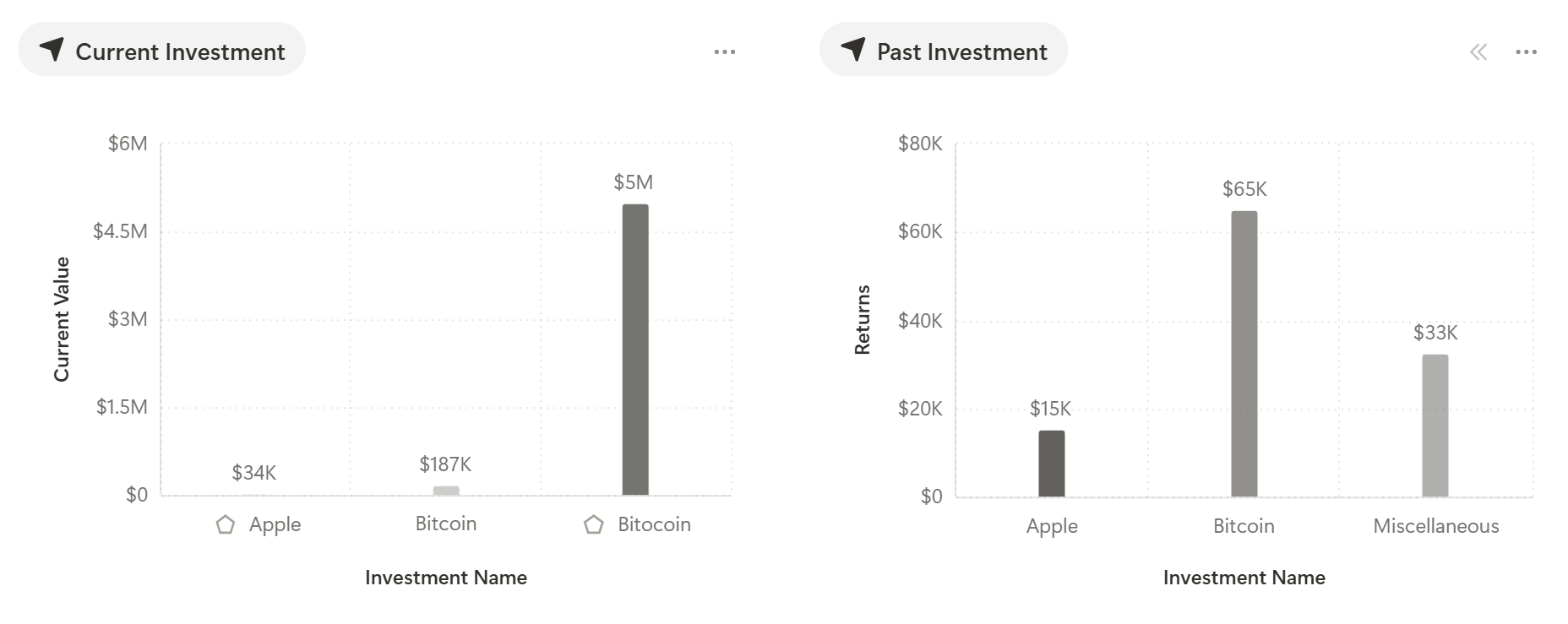Image resolution: width=1568 pixels, height=624 pixels.
Task: Click the Past Investment arrow icon
Action: coord(853,50)
